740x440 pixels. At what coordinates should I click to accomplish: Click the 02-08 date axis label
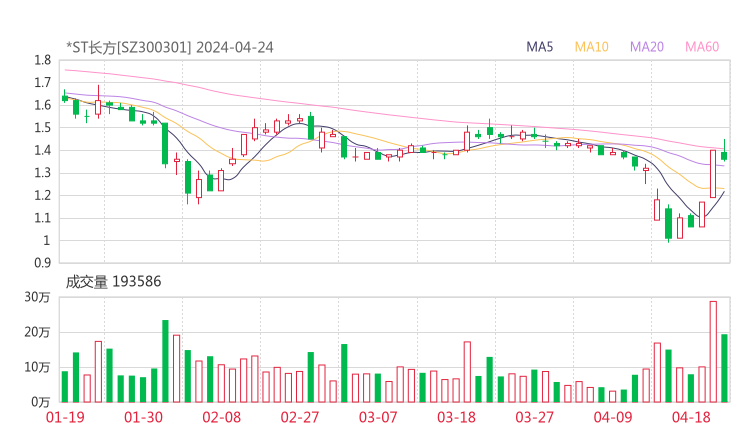coord(222,417)
